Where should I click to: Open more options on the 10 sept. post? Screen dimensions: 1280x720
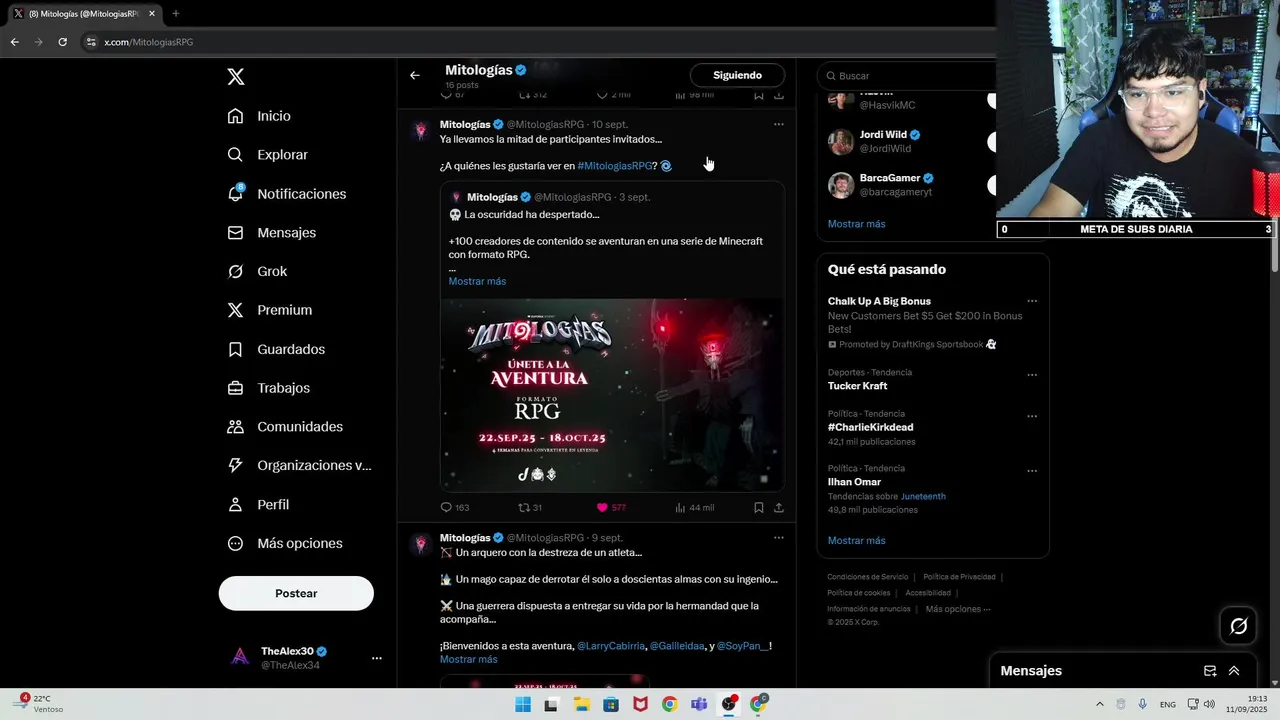point(779,125)
